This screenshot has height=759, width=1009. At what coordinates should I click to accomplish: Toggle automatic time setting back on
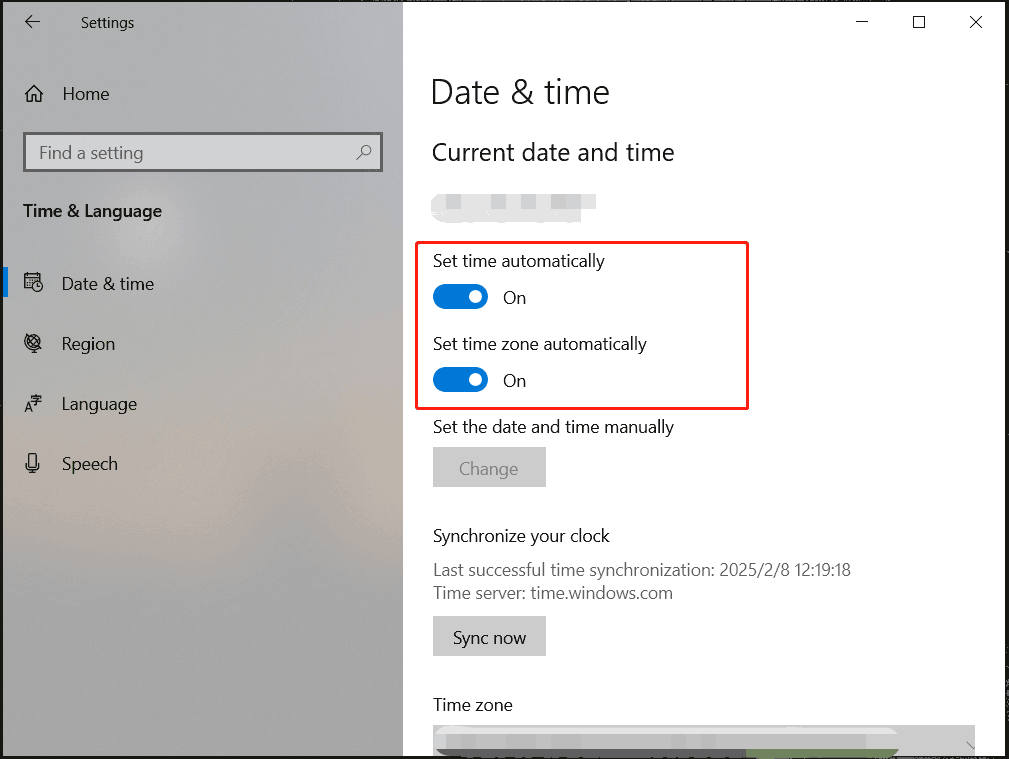tap(460, 297)
